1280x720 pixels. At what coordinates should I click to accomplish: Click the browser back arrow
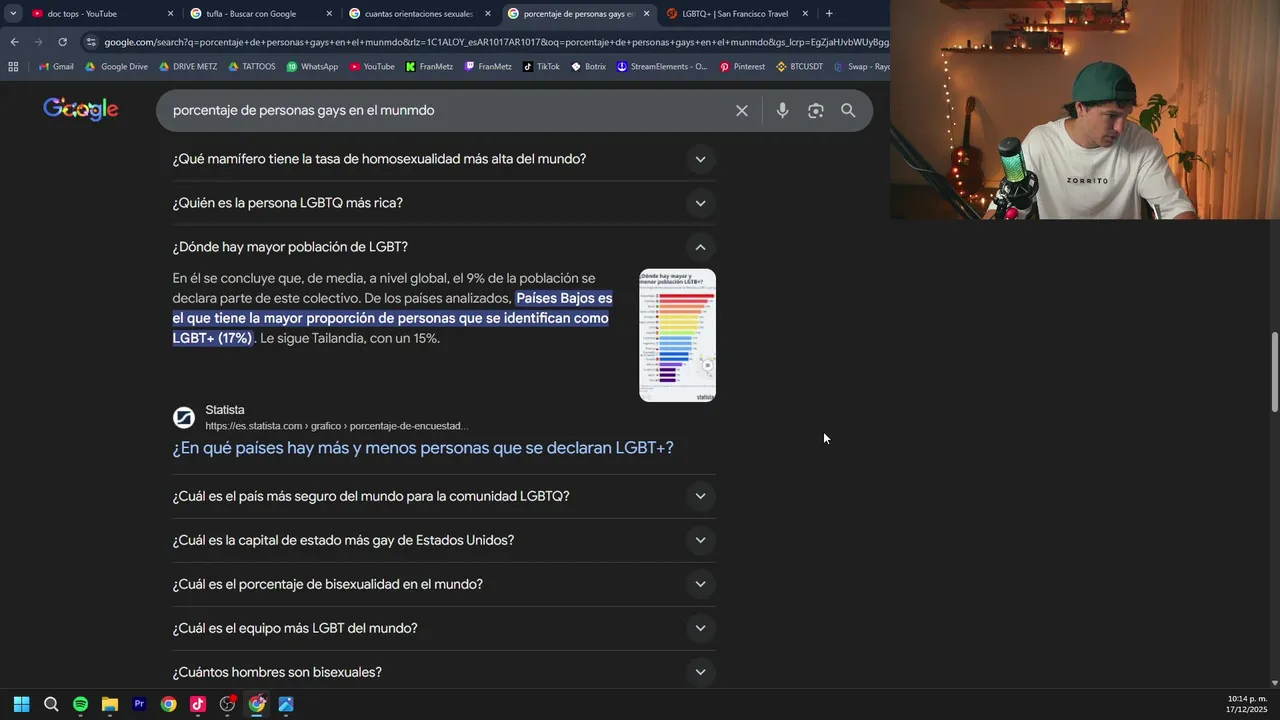point(14,42)
